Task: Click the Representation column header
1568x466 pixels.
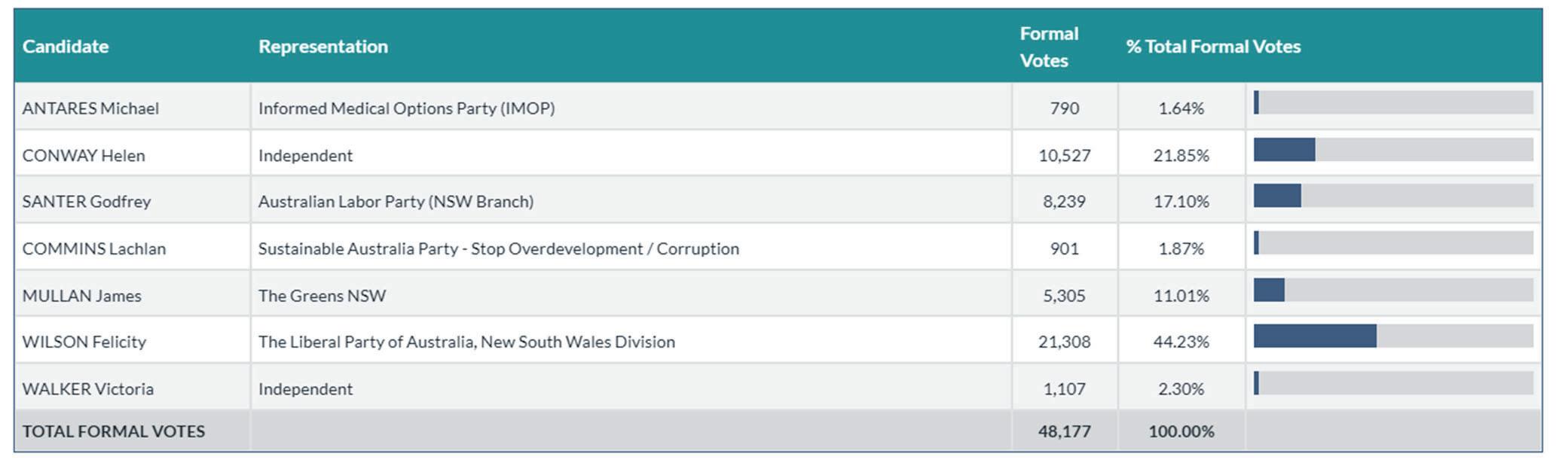Action: point(322,47)
